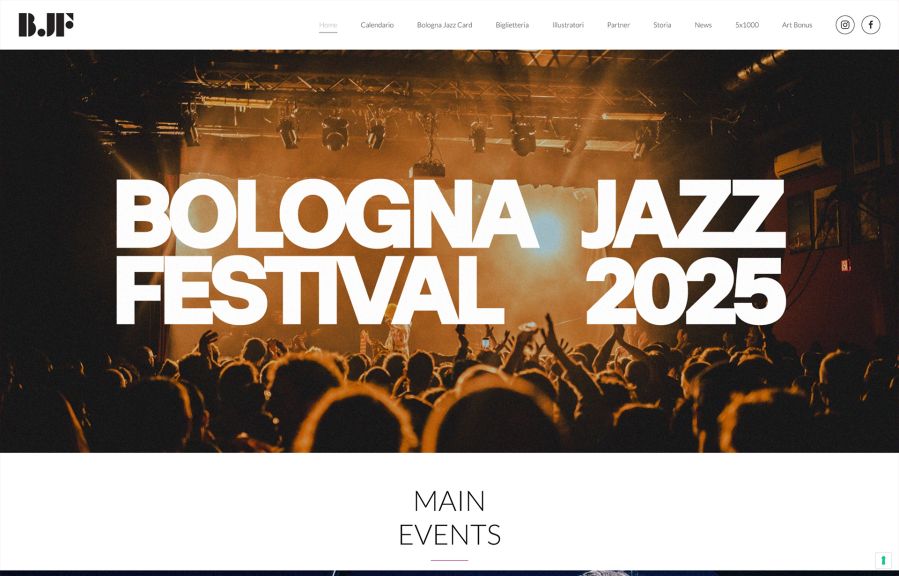Click the BJF logo
This screenshot has width=899, height=576.
click(x=46, y=25)
